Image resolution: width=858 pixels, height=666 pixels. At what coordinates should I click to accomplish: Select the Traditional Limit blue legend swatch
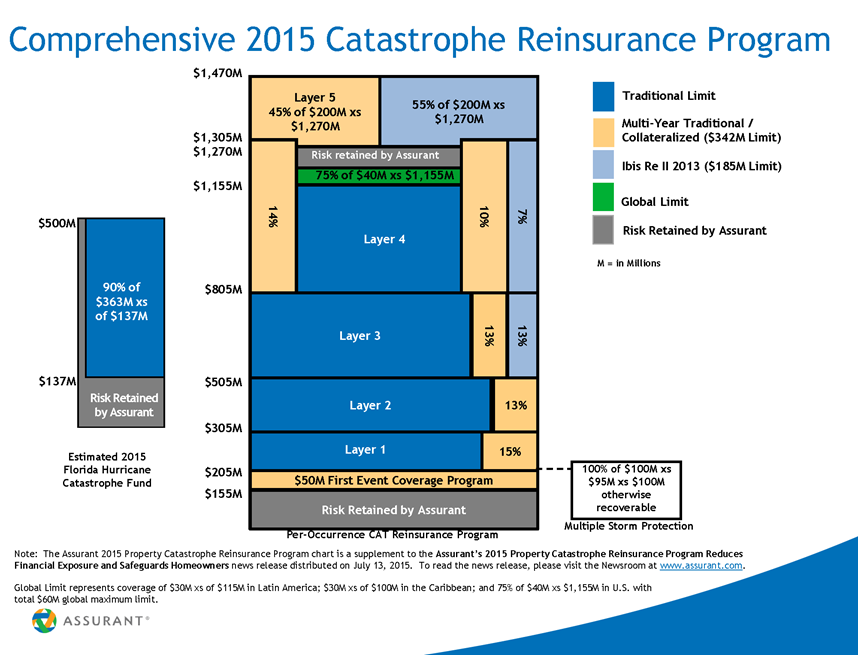(601, 95)
